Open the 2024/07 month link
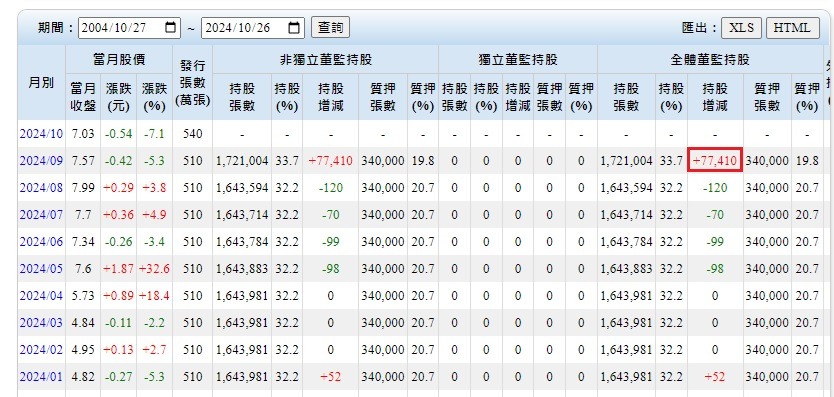The height and width of the screenshot is (397, 834). click(41, 215)
